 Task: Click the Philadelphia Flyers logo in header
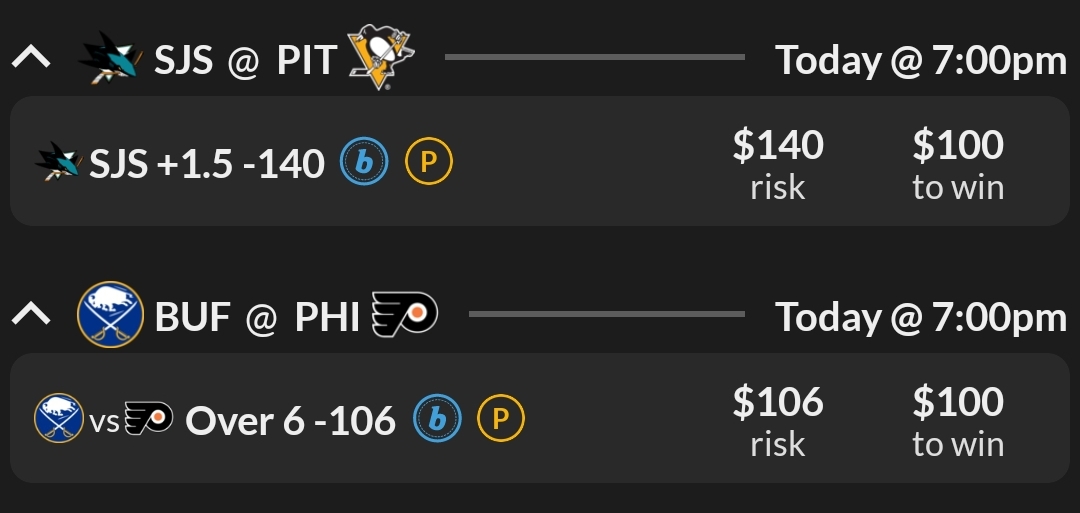(404, 314)
